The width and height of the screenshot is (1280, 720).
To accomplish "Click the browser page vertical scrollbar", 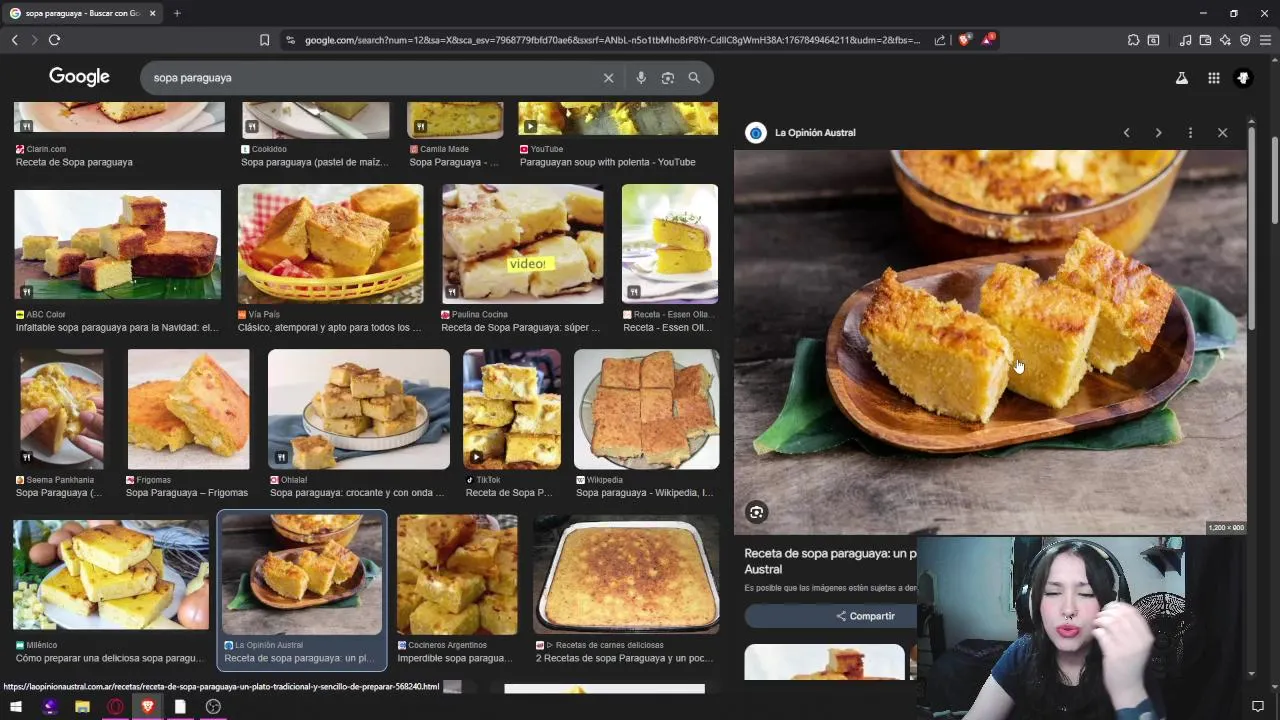I will (x=1275, y=180).
